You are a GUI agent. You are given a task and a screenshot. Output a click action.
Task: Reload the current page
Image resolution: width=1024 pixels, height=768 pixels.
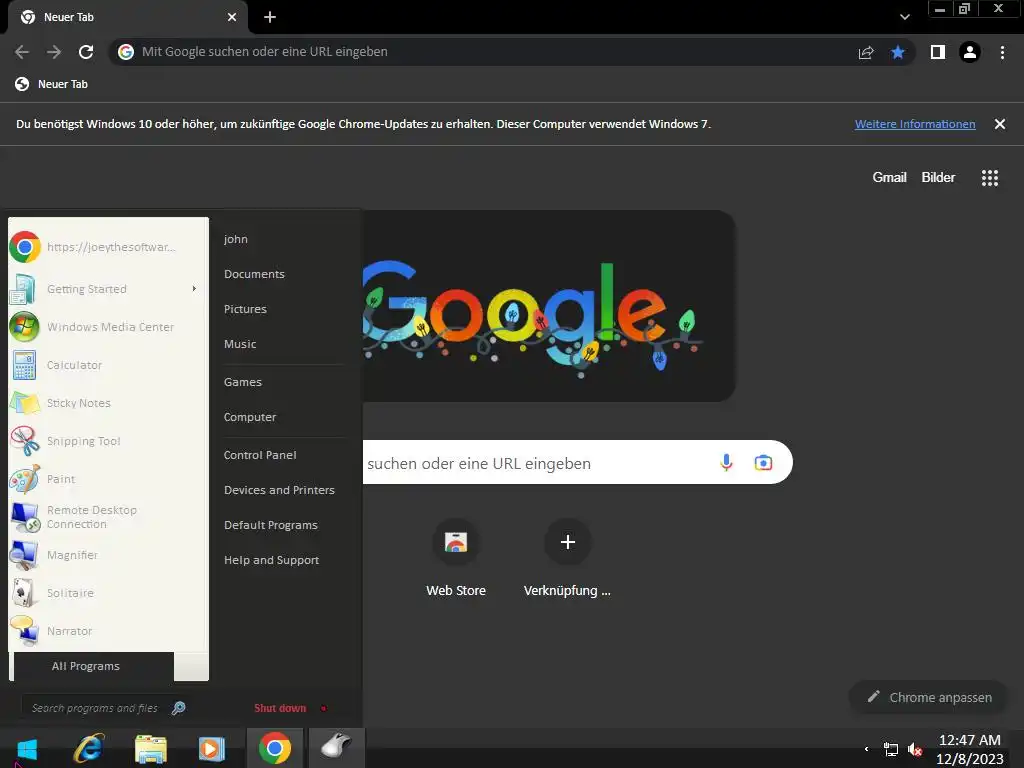(x=86, y=52)
